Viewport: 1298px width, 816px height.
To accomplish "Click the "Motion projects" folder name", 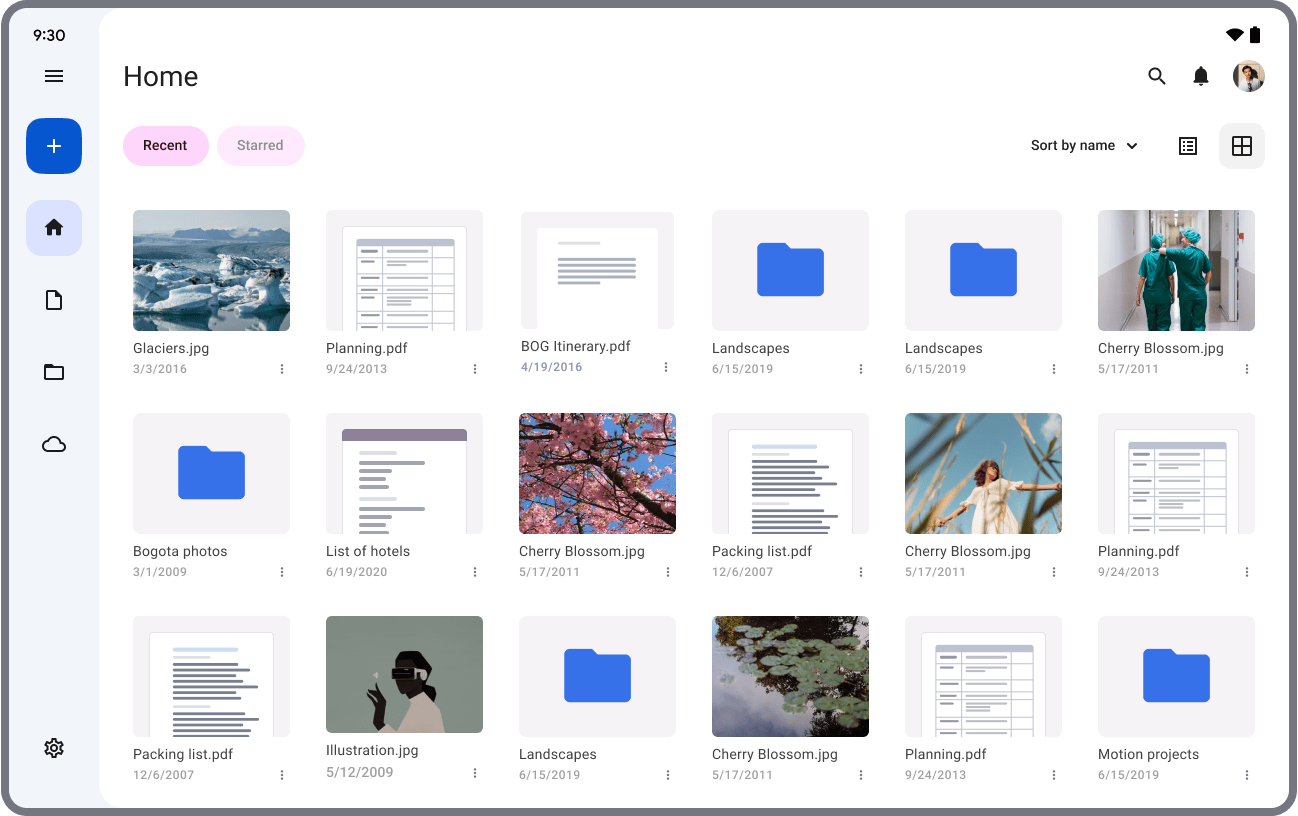I will 1149,755.
